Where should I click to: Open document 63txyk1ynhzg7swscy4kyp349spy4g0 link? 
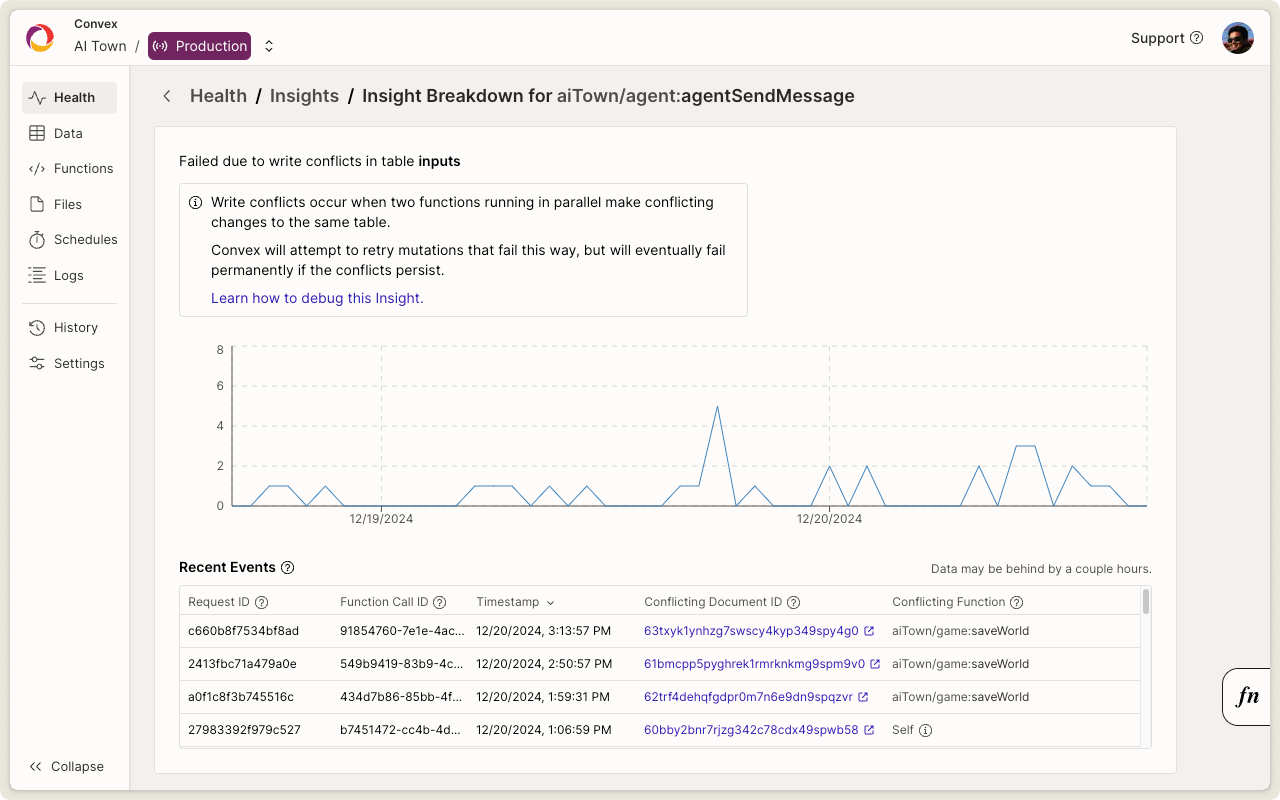pos(759,631)
